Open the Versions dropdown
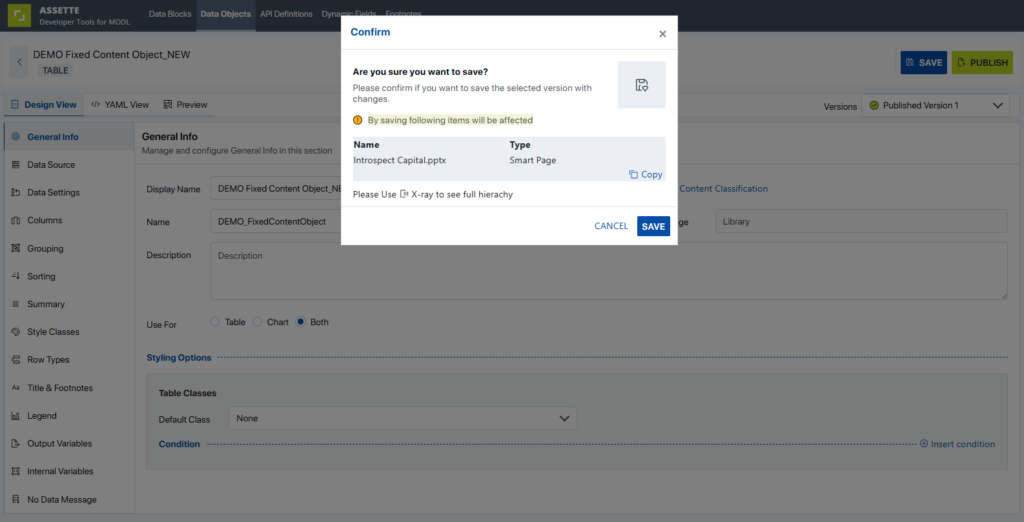Viewport: 1024px width, 522px height. pyautogui.click(x=935, y=105)
